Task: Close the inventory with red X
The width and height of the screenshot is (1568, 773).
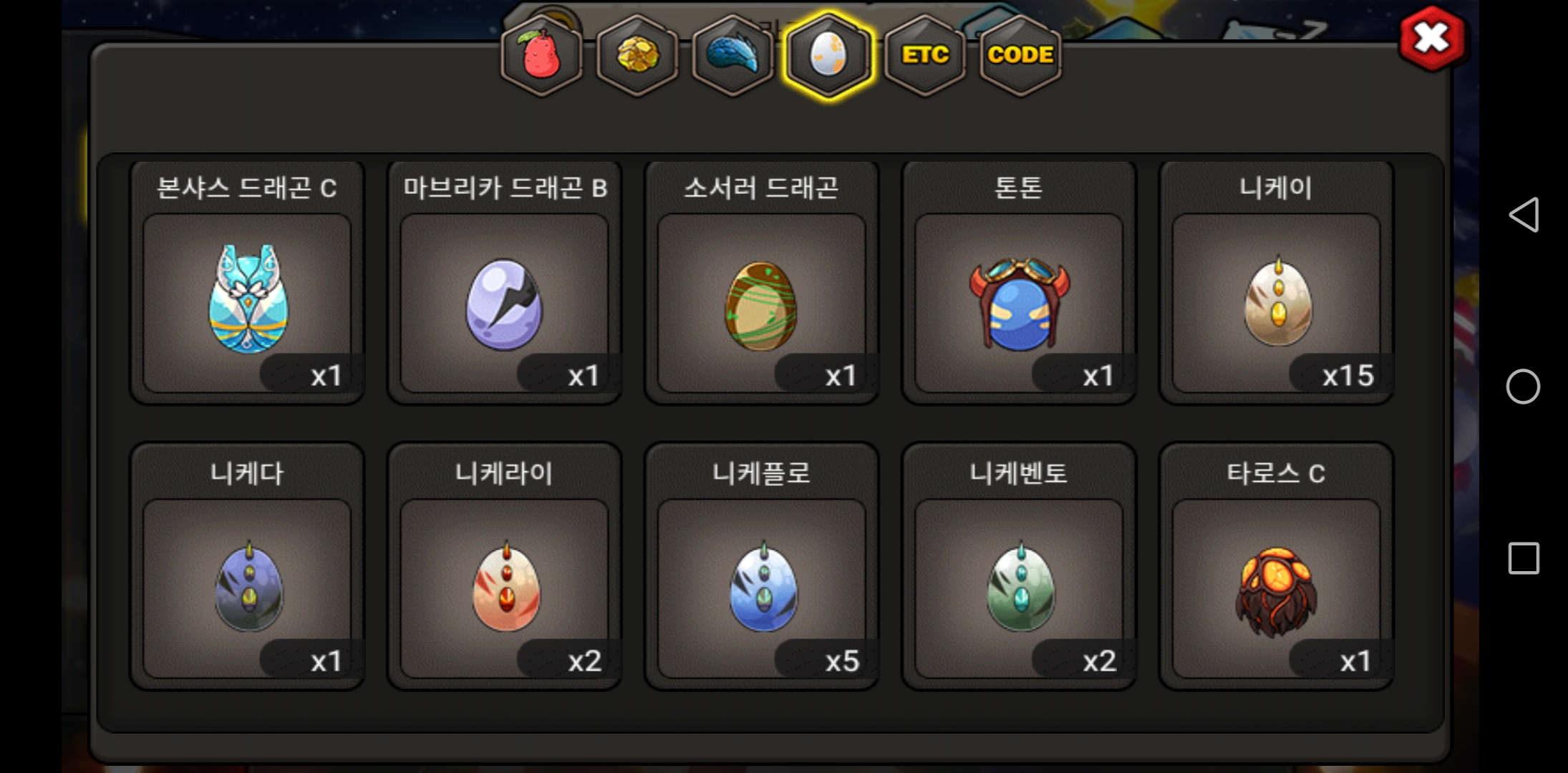Action: [1431, 39]
